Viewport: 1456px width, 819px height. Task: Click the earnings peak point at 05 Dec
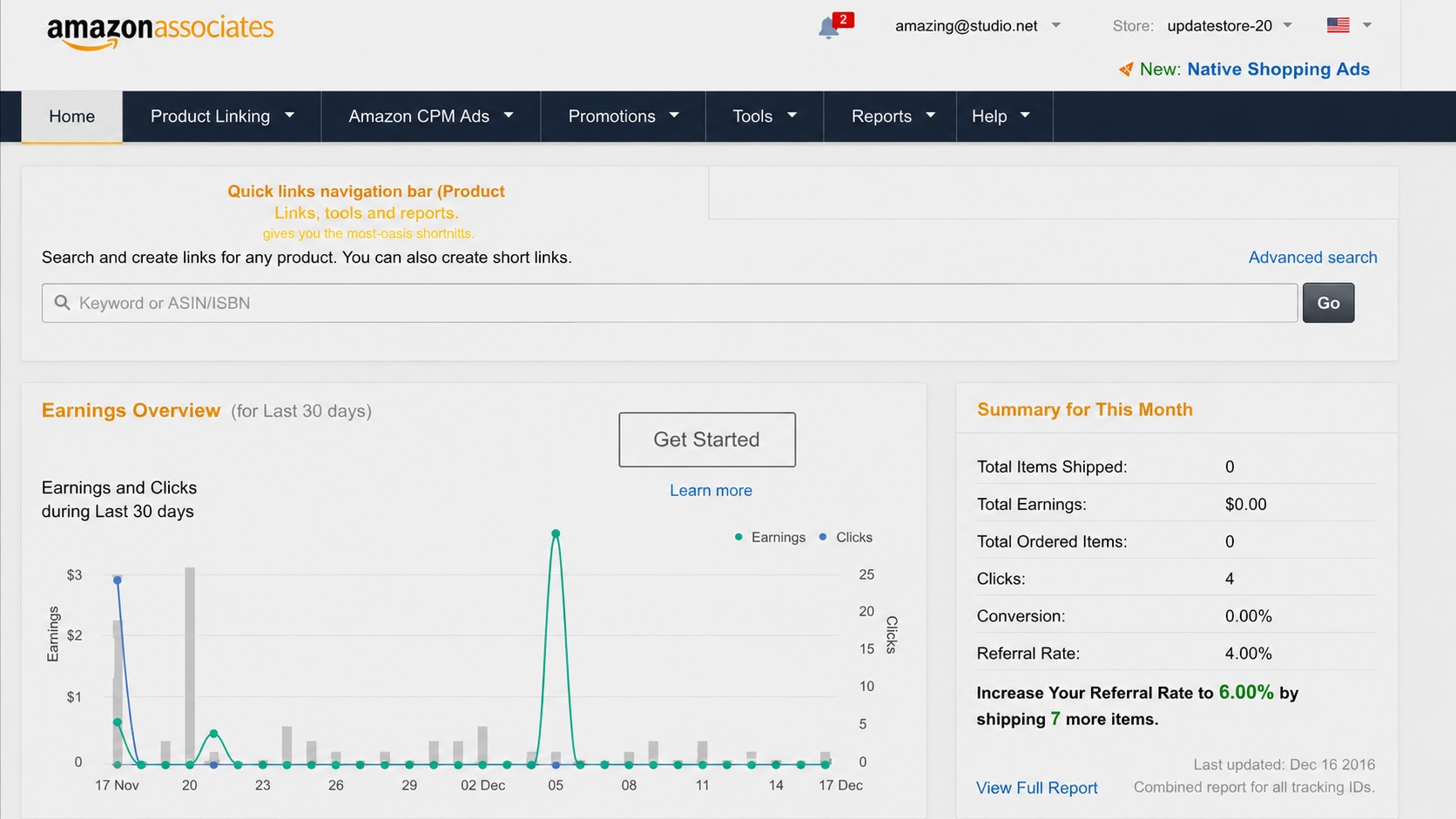pyautogui.click(x=556, y=534)
